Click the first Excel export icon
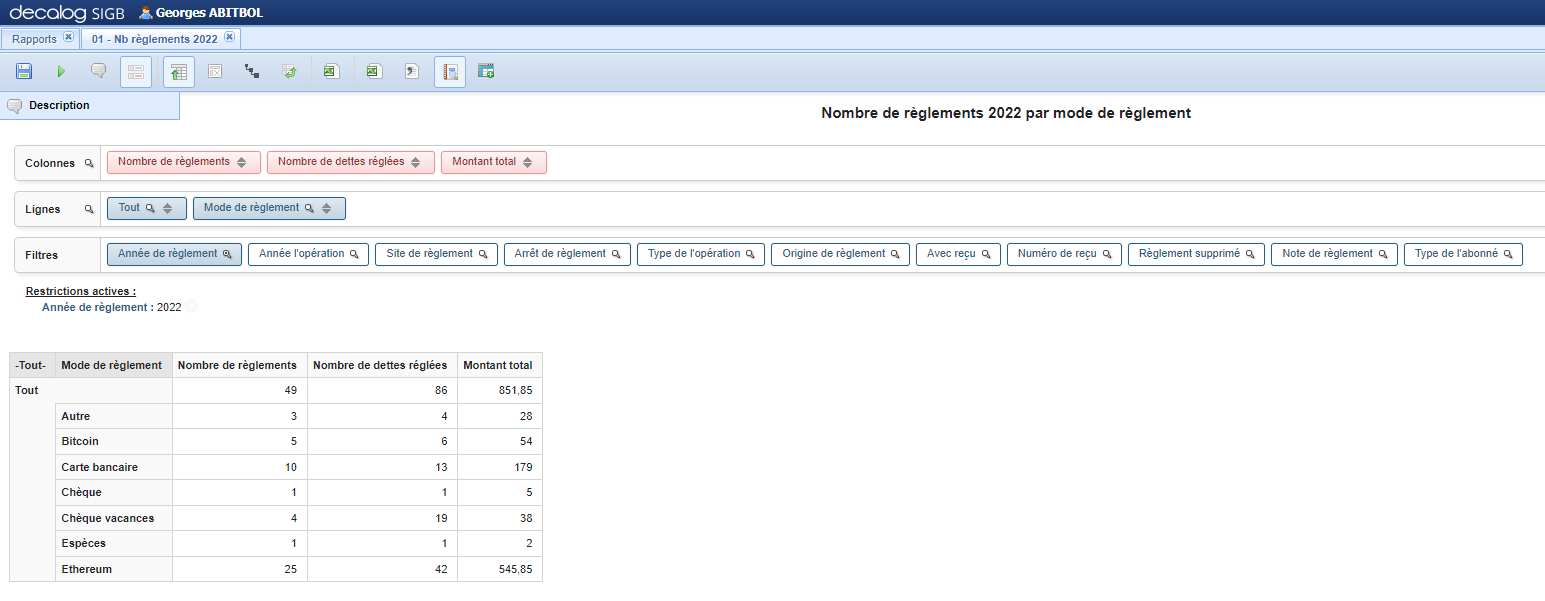This screenshot has width=1545, height=601. click(330, 72)
